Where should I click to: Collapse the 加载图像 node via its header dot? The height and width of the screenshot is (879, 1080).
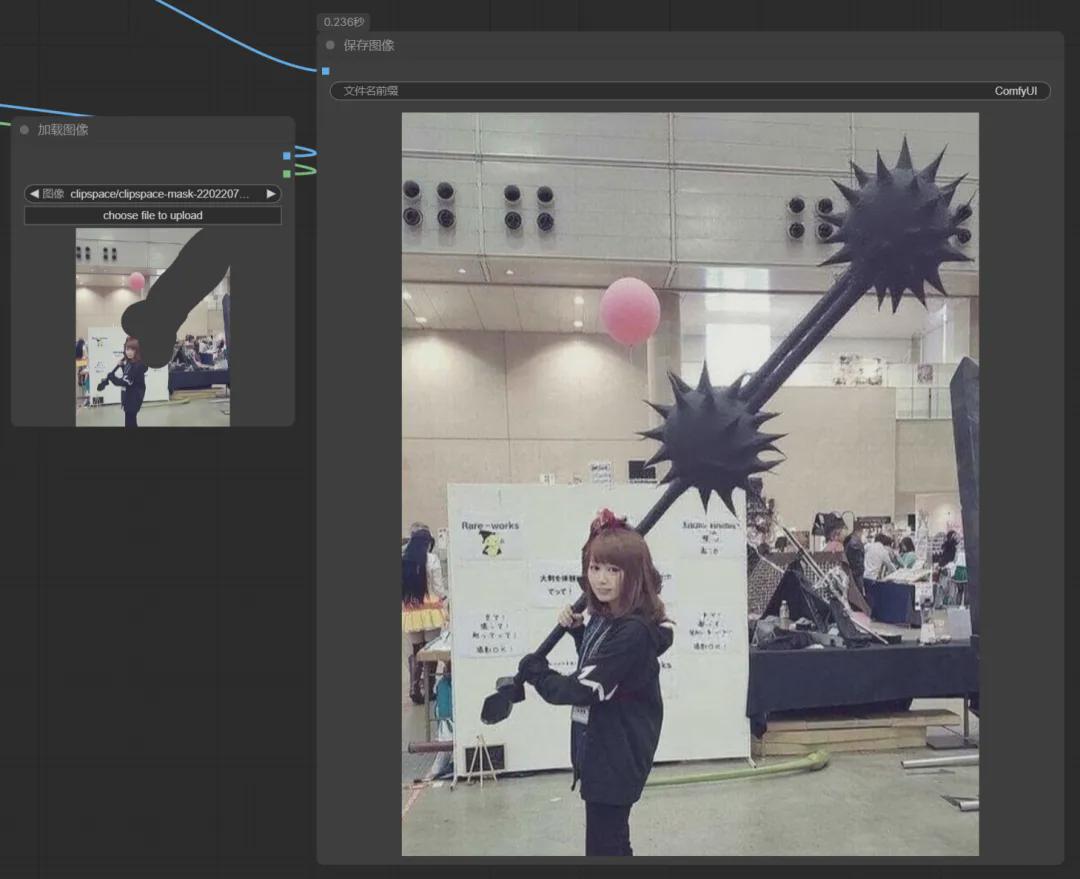tap(23, 129)
